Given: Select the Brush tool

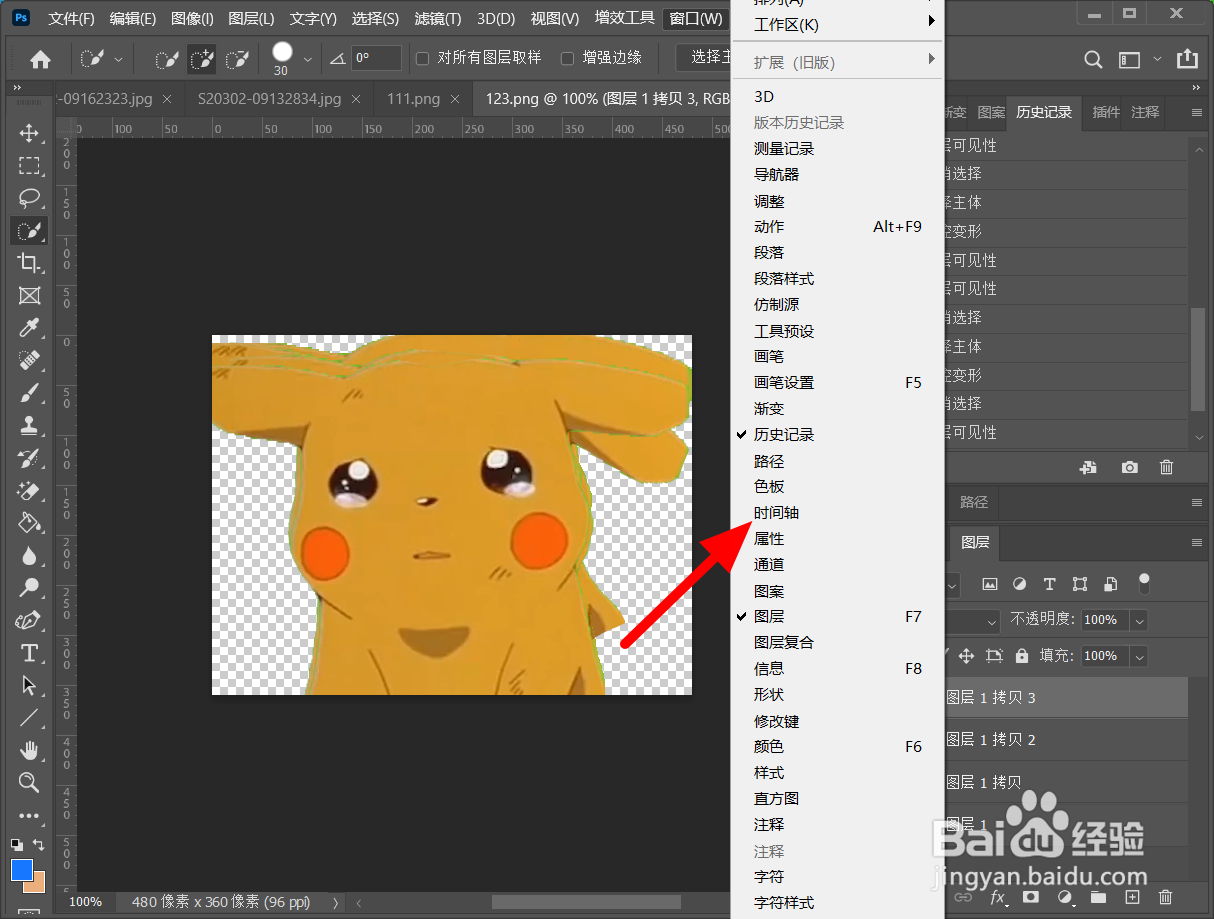Looking at the screenshot, I should [29, 393].
